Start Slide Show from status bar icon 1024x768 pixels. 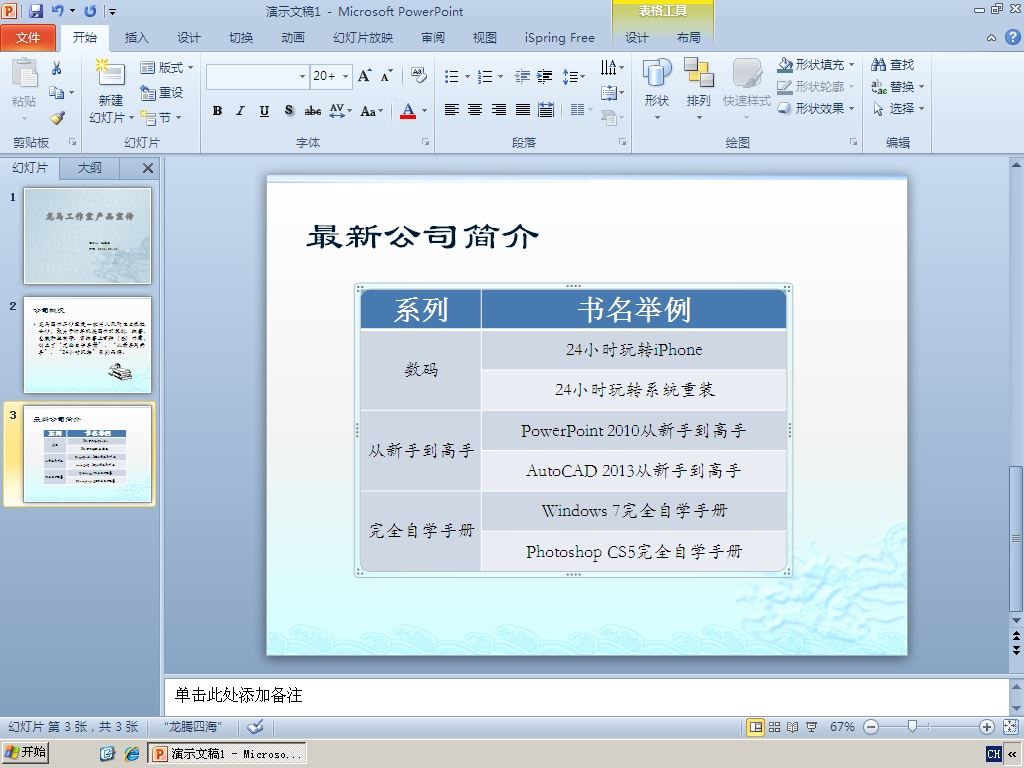[812, 727]
